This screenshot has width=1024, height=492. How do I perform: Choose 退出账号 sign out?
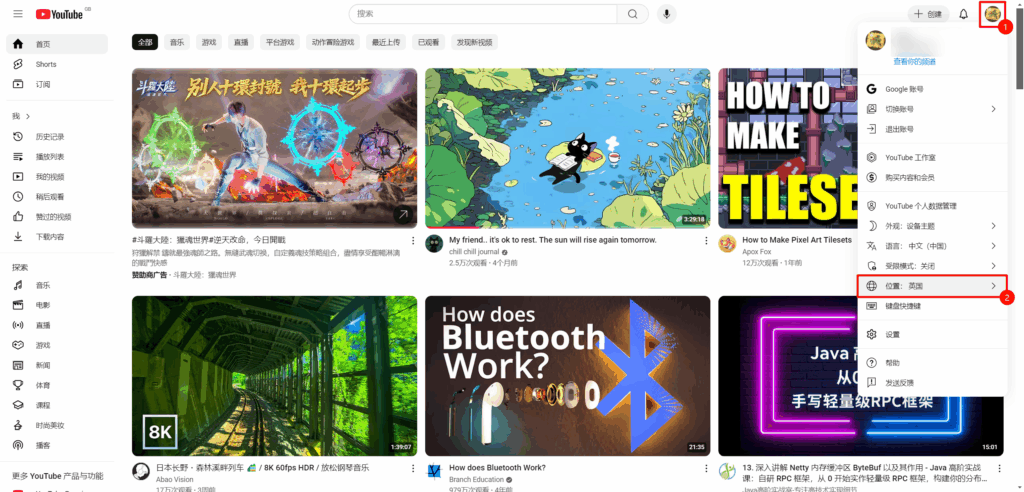[x=933, y=129]
